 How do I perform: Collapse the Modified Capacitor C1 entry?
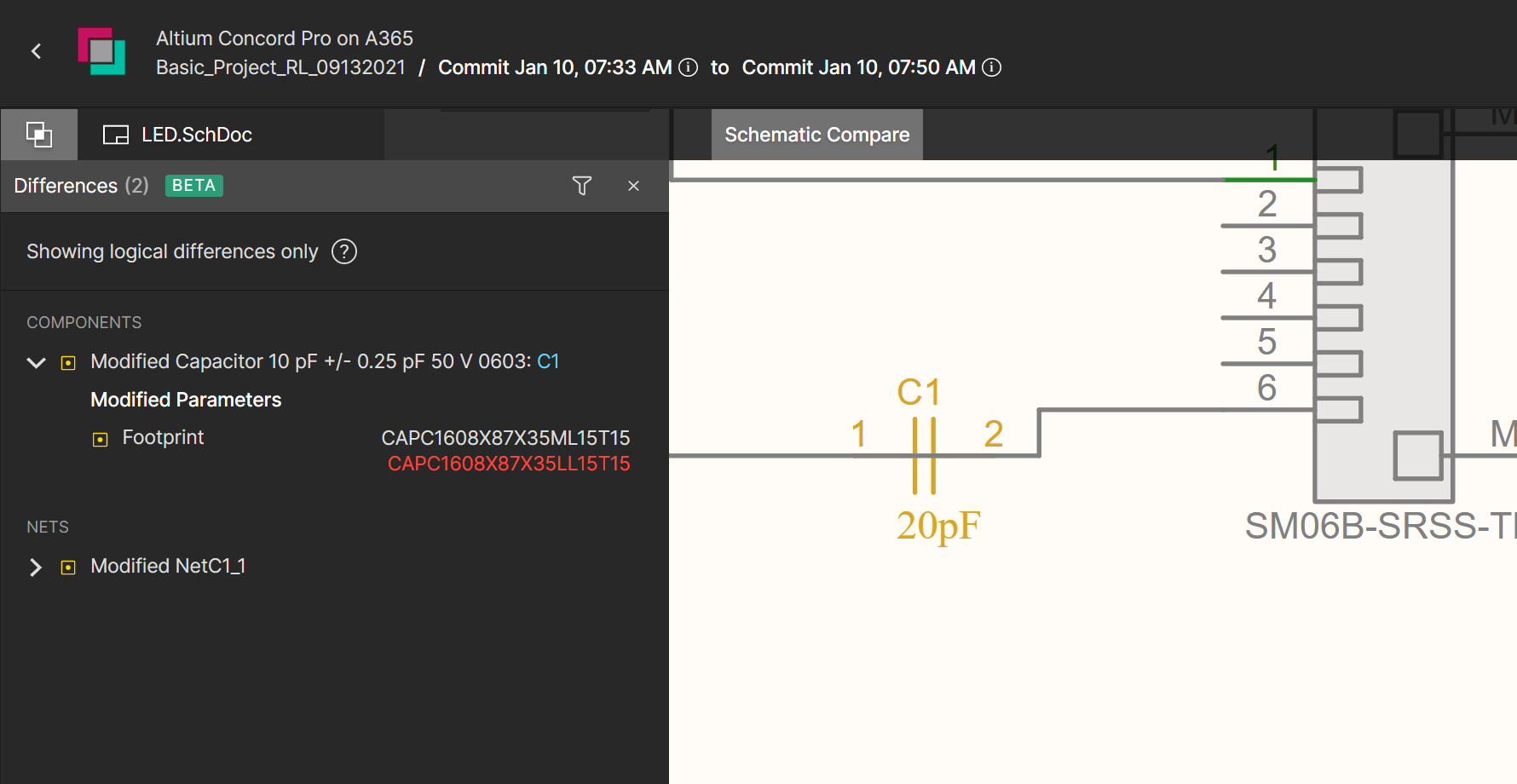point(36,363)
